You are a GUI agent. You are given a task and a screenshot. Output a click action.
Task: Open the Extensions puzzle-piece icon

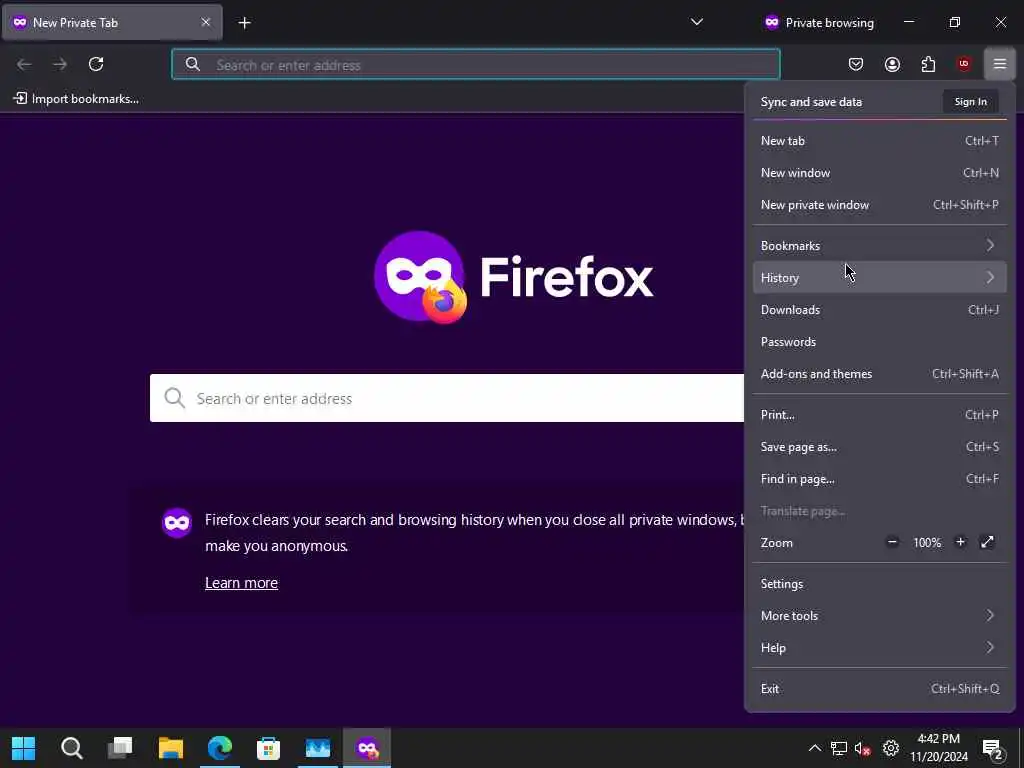click(928, 64)
